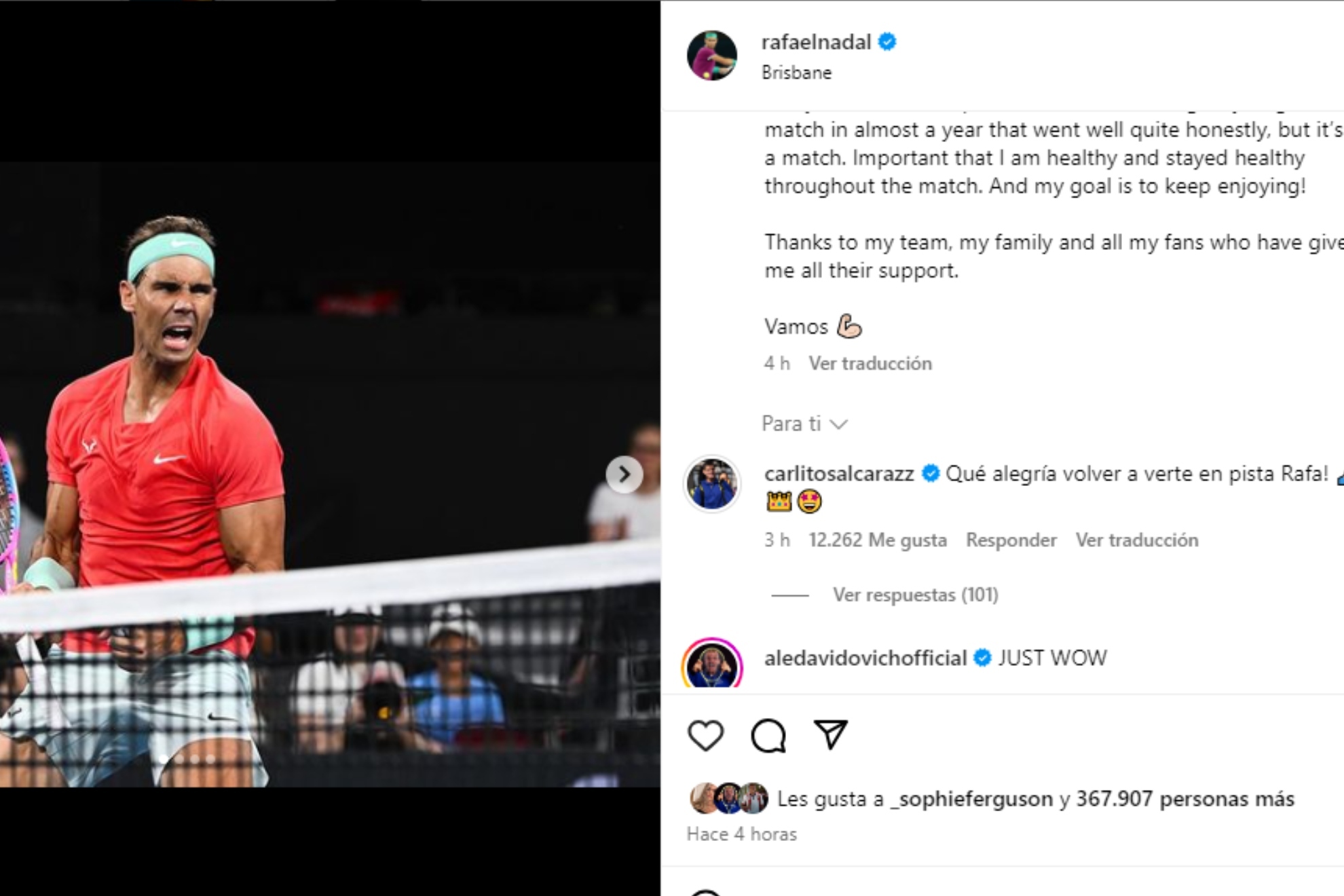Screen dimensions: 1344x896
Task: Open comments via the speech bubble icon
Action: tap(768, 736)
